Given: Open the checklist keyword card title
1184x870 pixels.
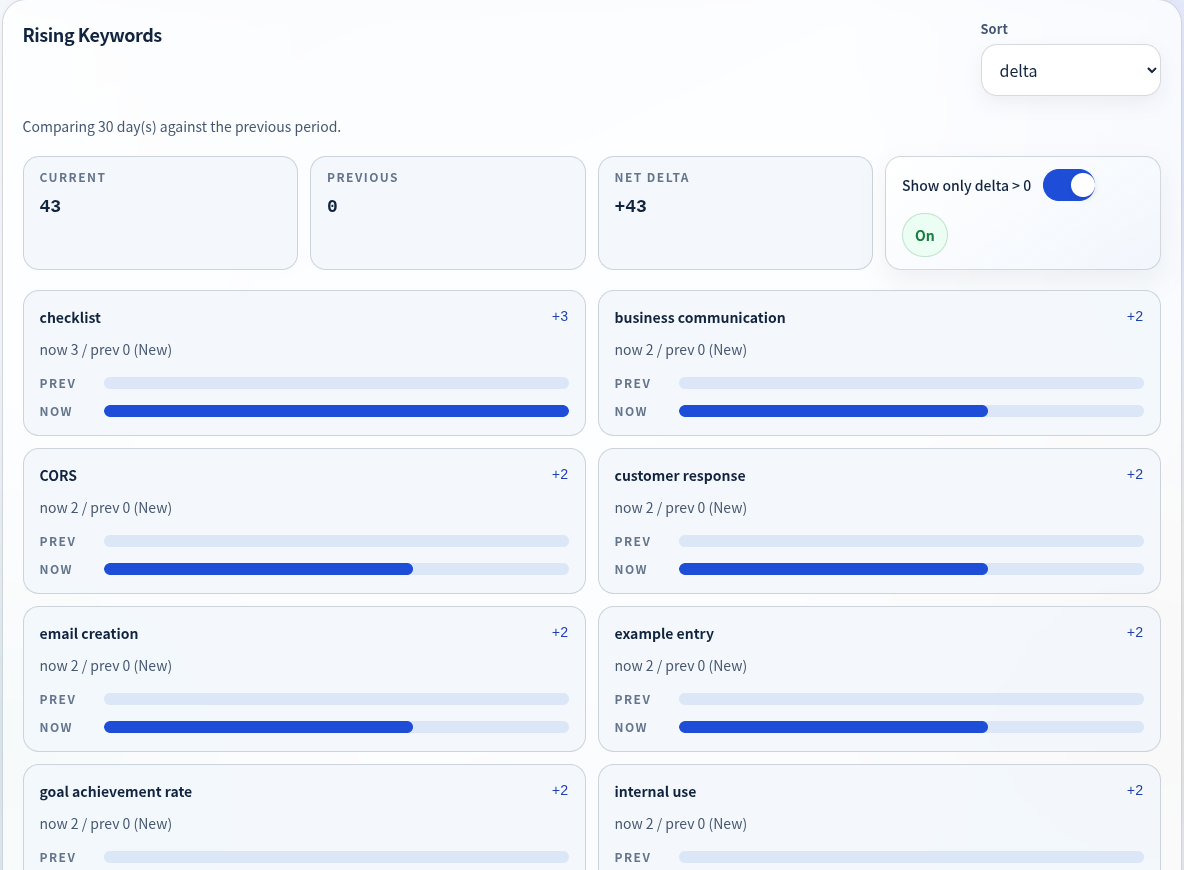Looking at the screenshot, I should pyautogui.click(x=70, y=318).
